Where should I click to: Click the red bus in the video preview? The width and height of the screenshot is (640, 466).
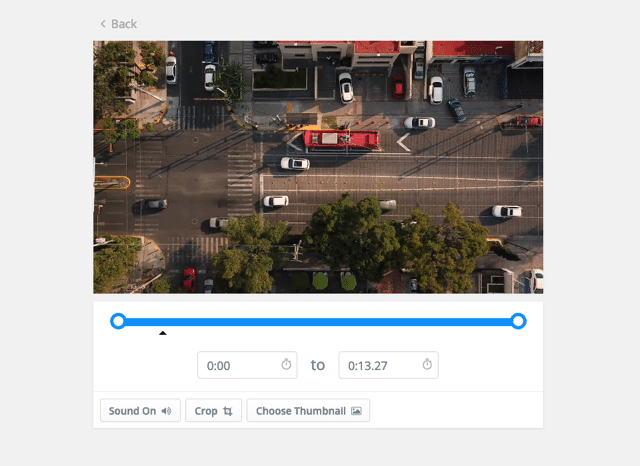[341, 139]
